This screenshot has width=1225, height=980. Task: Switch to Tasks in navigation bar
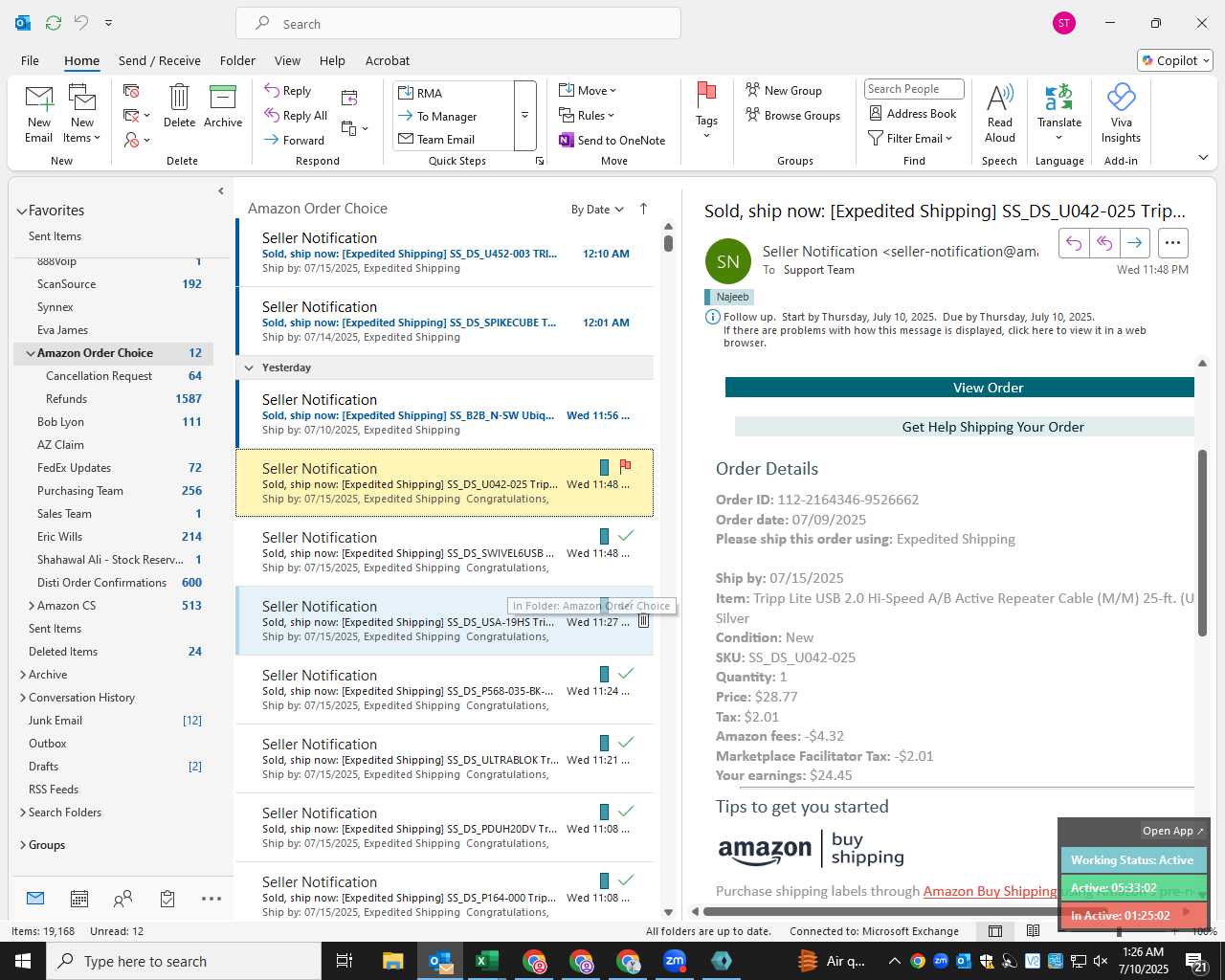(167, 899)
